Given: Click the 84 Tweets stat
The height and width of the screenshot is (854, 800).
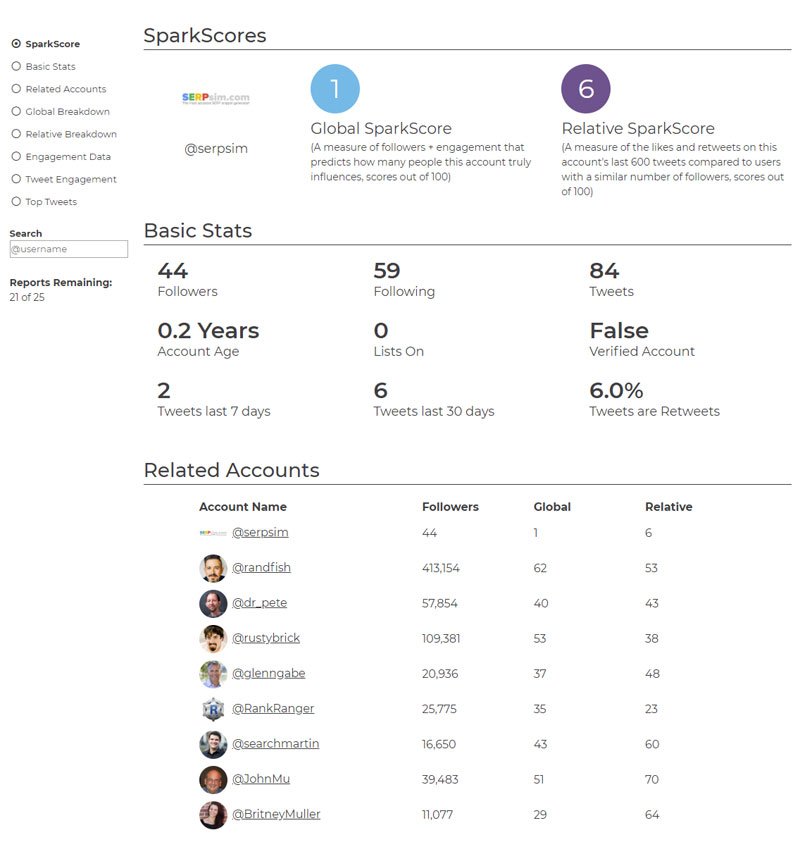Looking at the screenshot, I should click(x=612, y=280).
